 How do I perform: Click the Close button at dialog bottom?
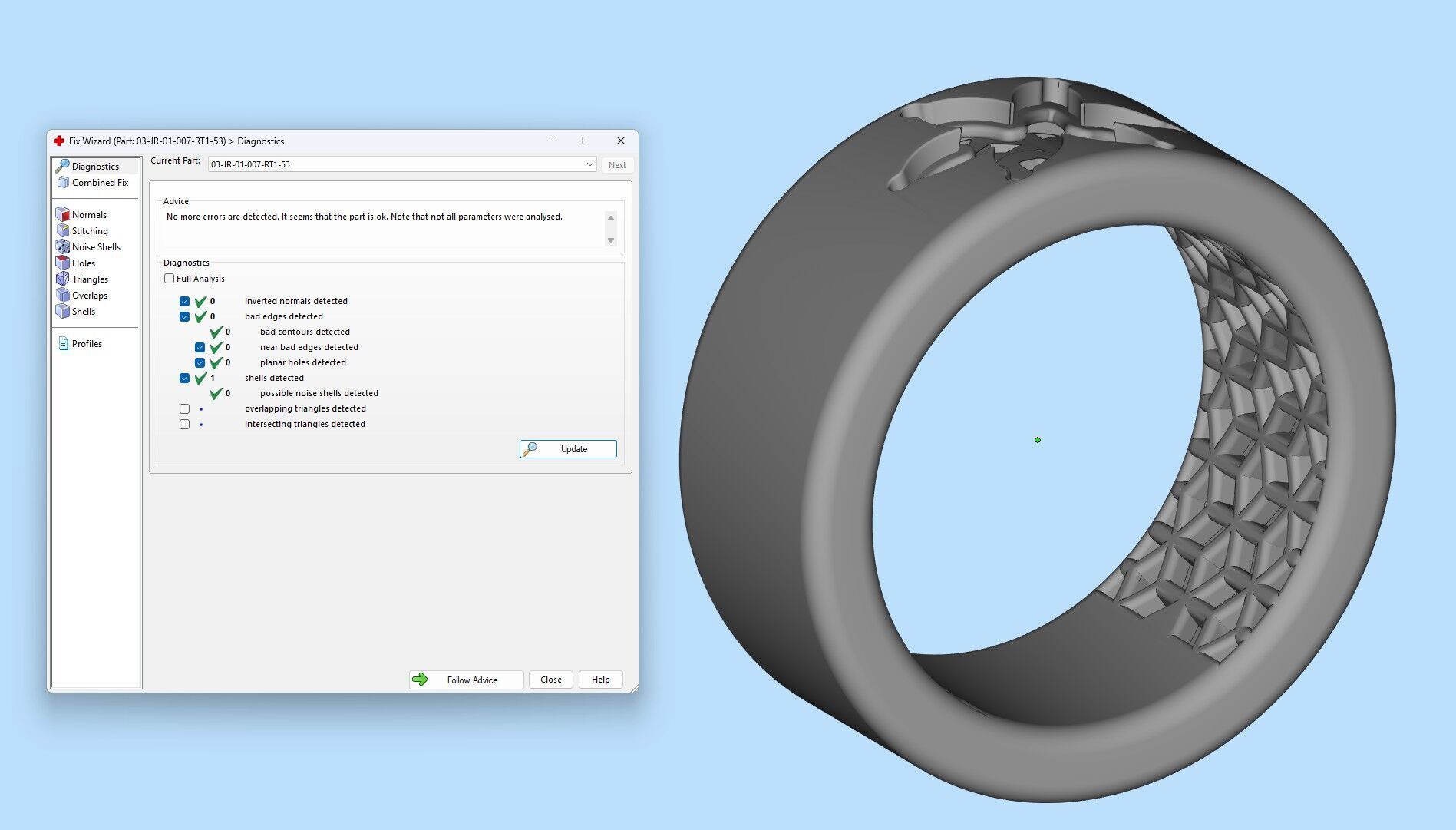551,680
